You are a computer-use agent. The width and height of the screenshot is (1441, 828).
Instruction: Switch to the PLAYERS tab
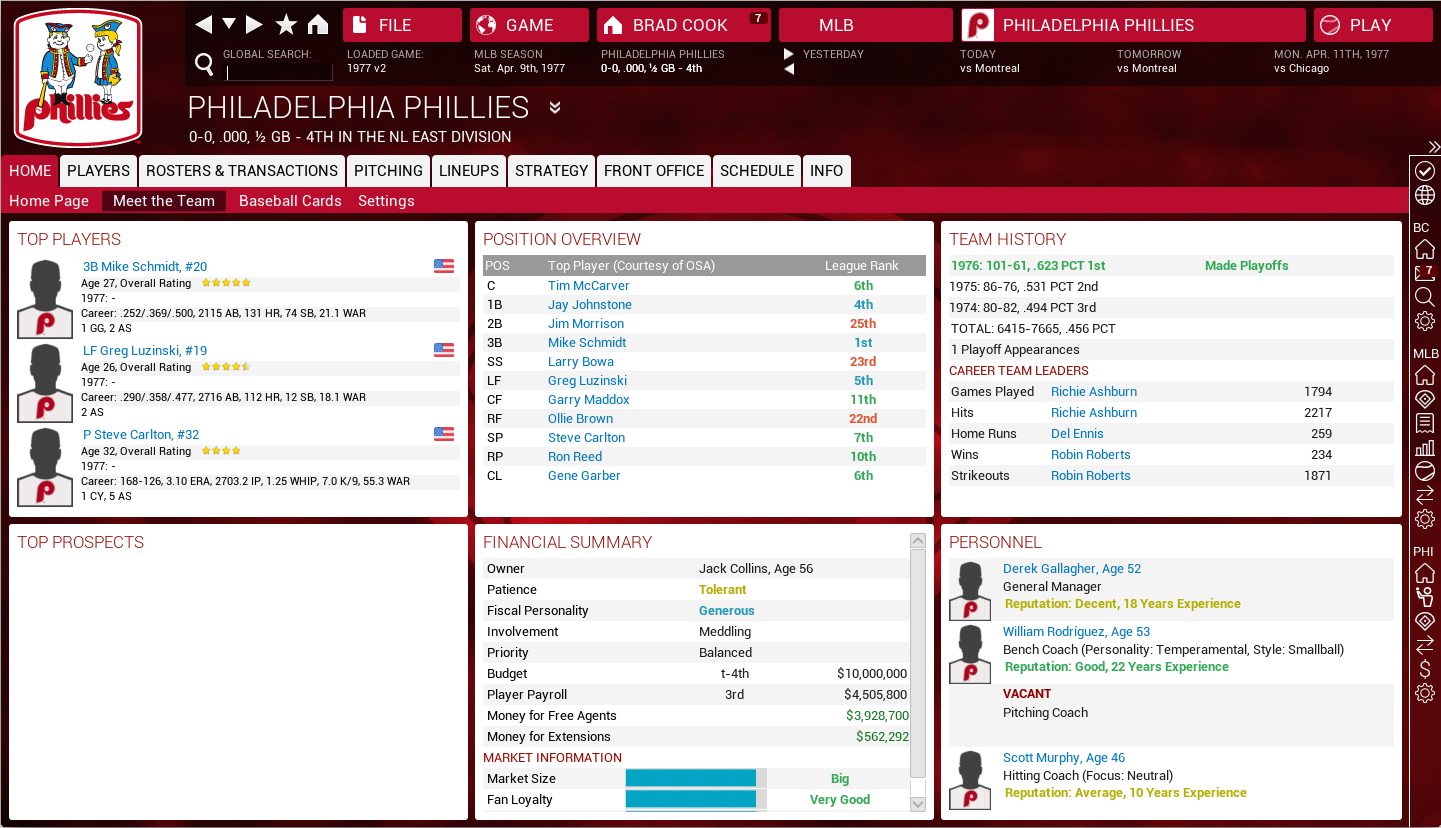[x=98, y=171]
